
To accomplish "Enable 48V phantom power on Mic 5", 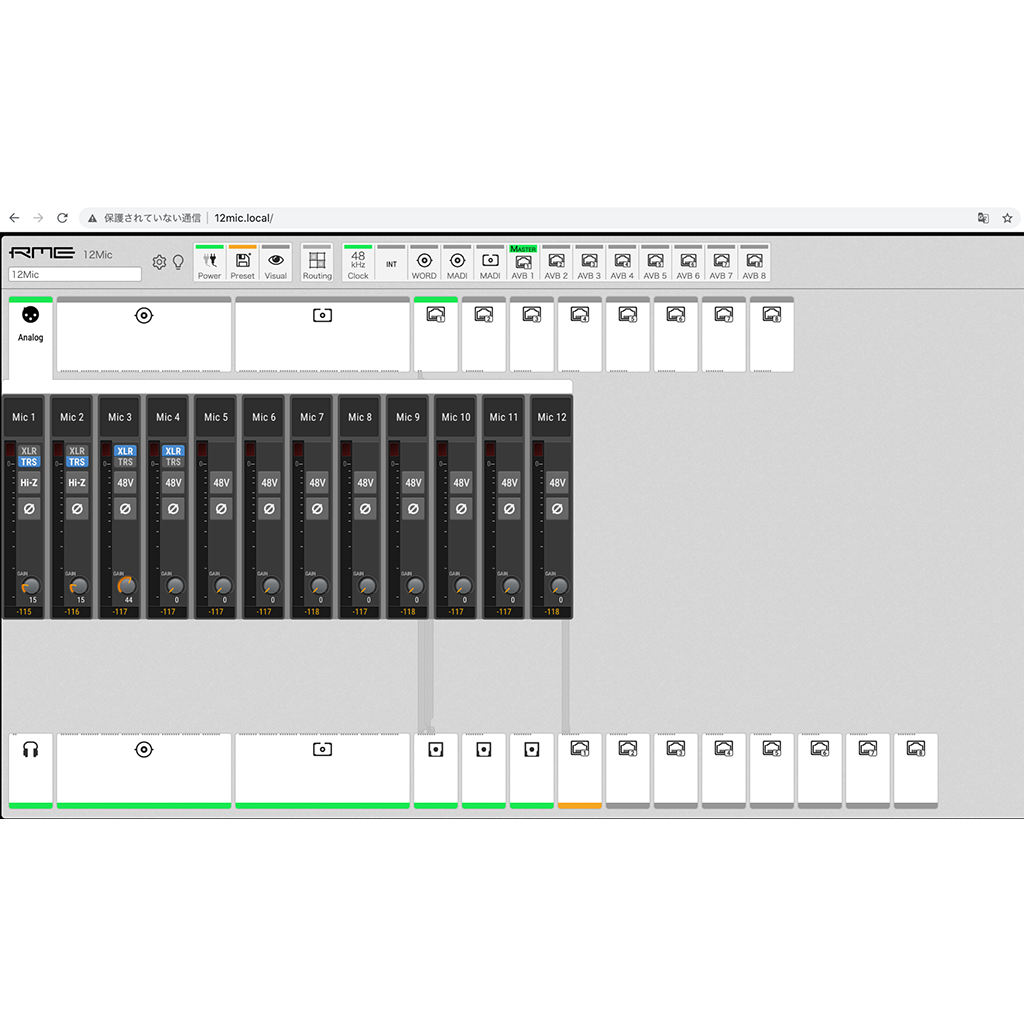I will pos(221,482).
